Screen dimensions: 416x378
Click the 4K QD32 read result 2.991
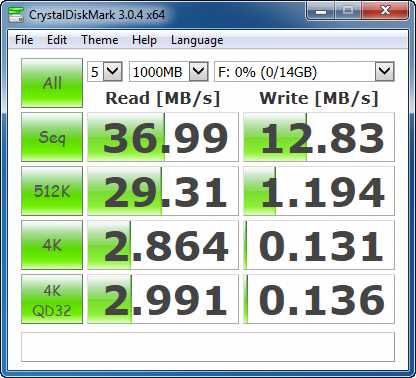click(163, 299)
